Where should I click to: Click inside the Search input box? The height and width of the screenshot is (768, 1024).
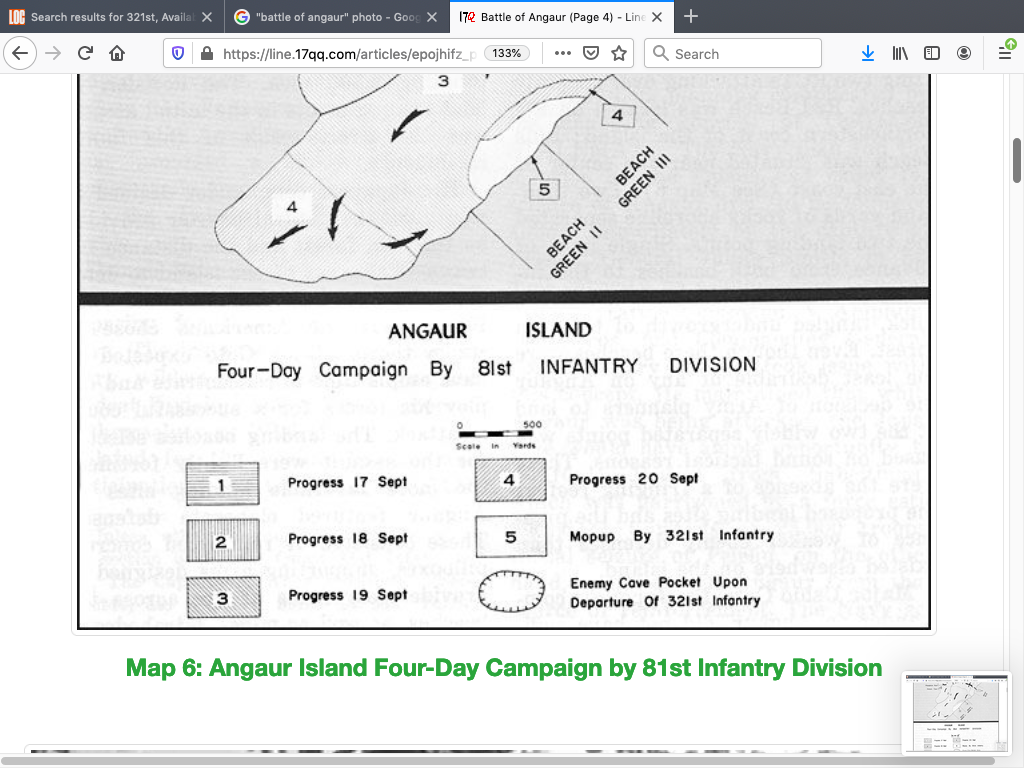(740, 54)
